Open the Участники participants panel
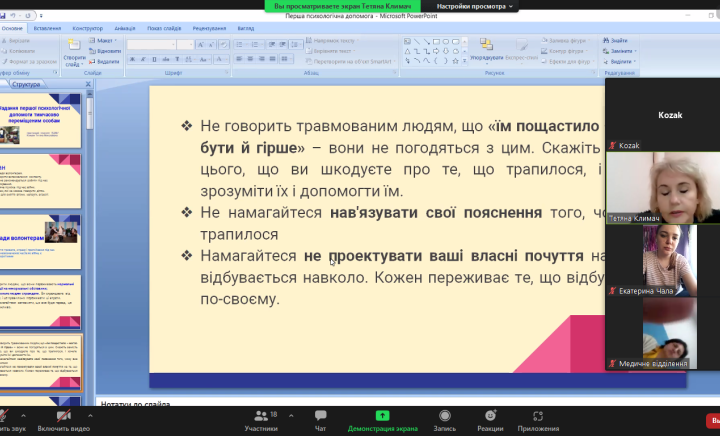 pos(261,421)
